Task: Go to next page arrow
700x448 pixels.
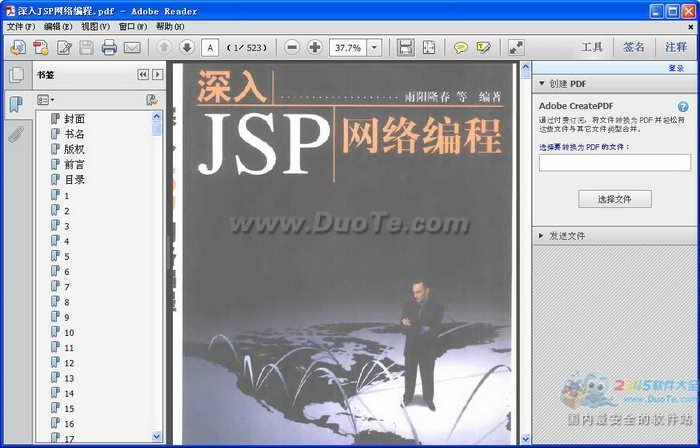Action: pyautogui.click(x=187, y=47)
